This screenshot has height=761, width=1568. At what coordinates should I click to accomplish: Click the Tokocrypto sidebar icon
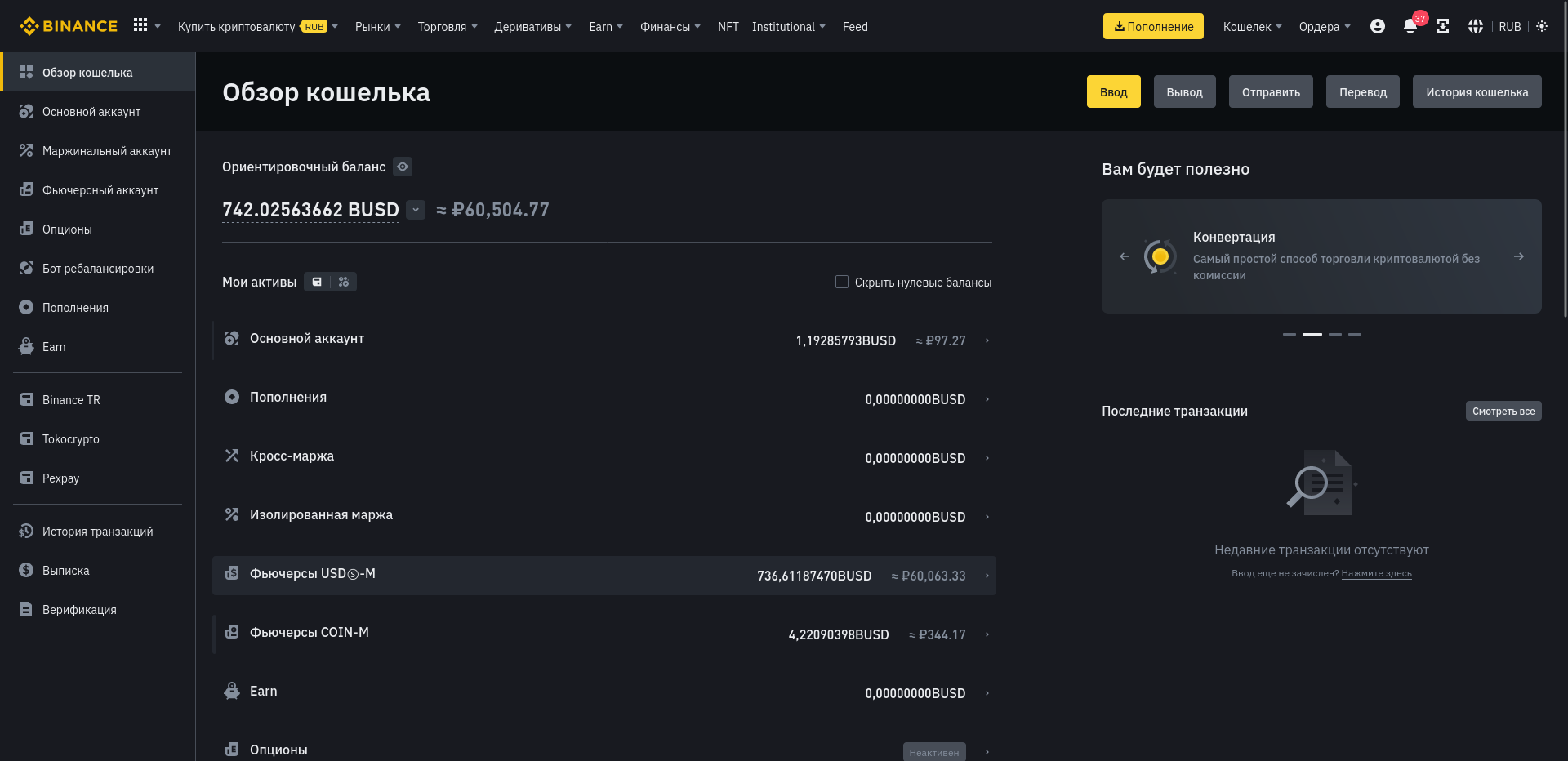(26, 438)
